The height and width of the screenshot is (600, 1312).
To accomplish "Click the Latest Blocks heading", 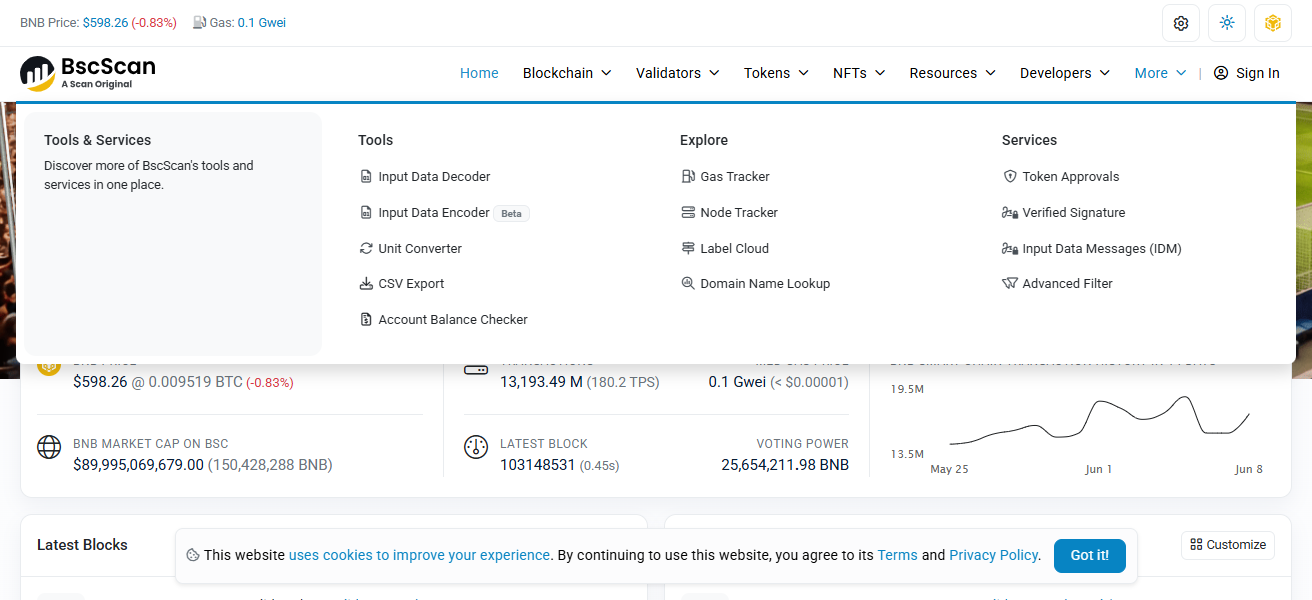I will tap(82, 545).
